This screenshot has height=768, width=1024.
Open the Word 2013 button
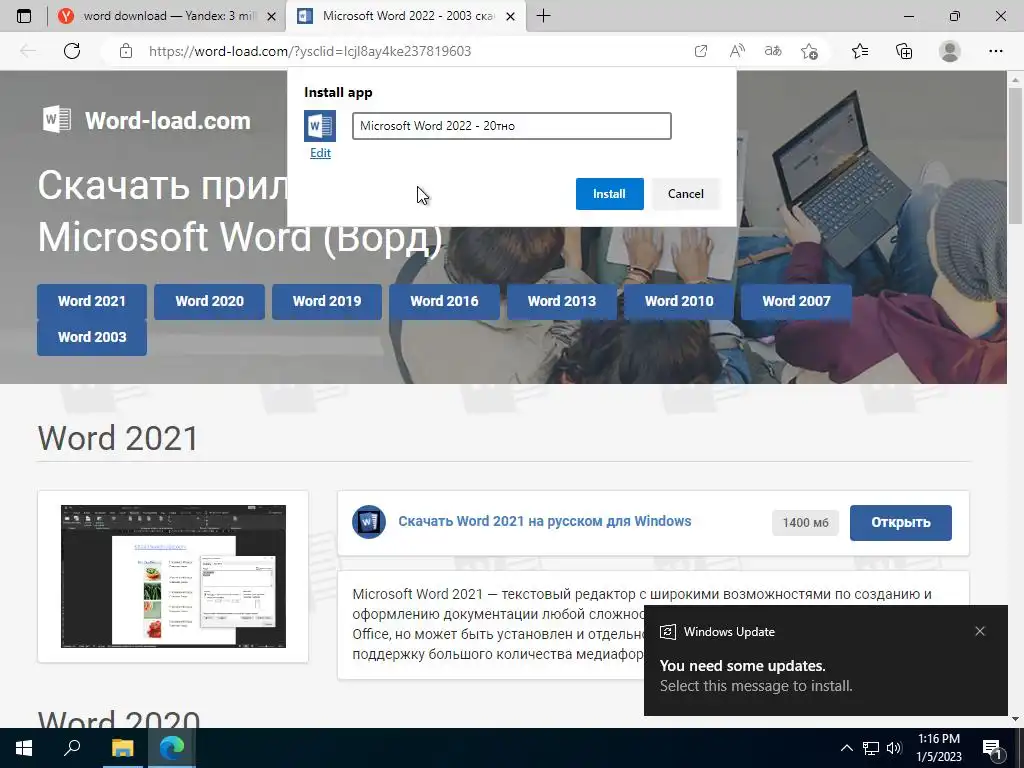562,302
